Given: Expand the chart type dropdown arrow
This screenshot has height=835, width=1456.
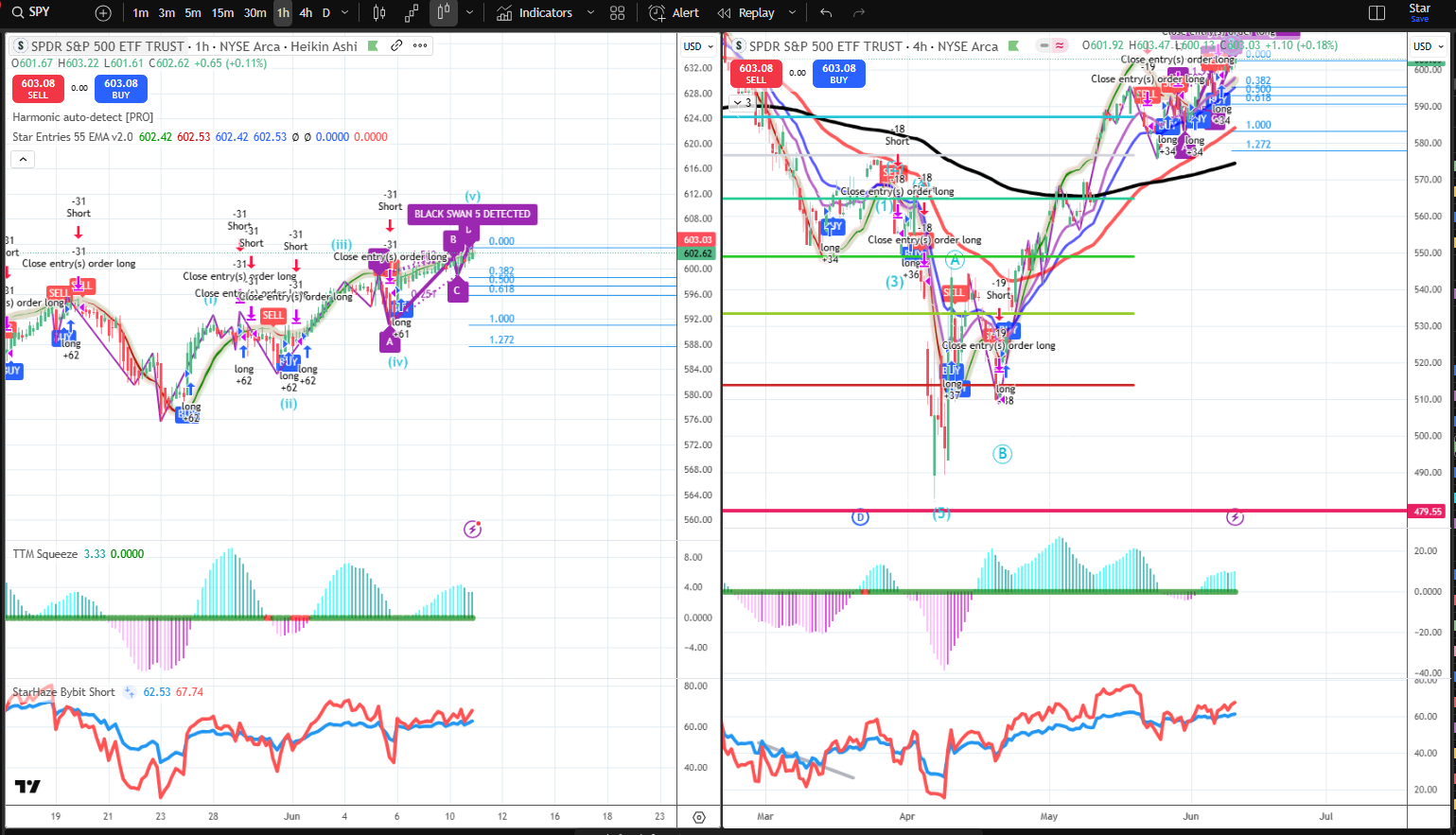Looking at the screenshot, I should coord(469,13).
